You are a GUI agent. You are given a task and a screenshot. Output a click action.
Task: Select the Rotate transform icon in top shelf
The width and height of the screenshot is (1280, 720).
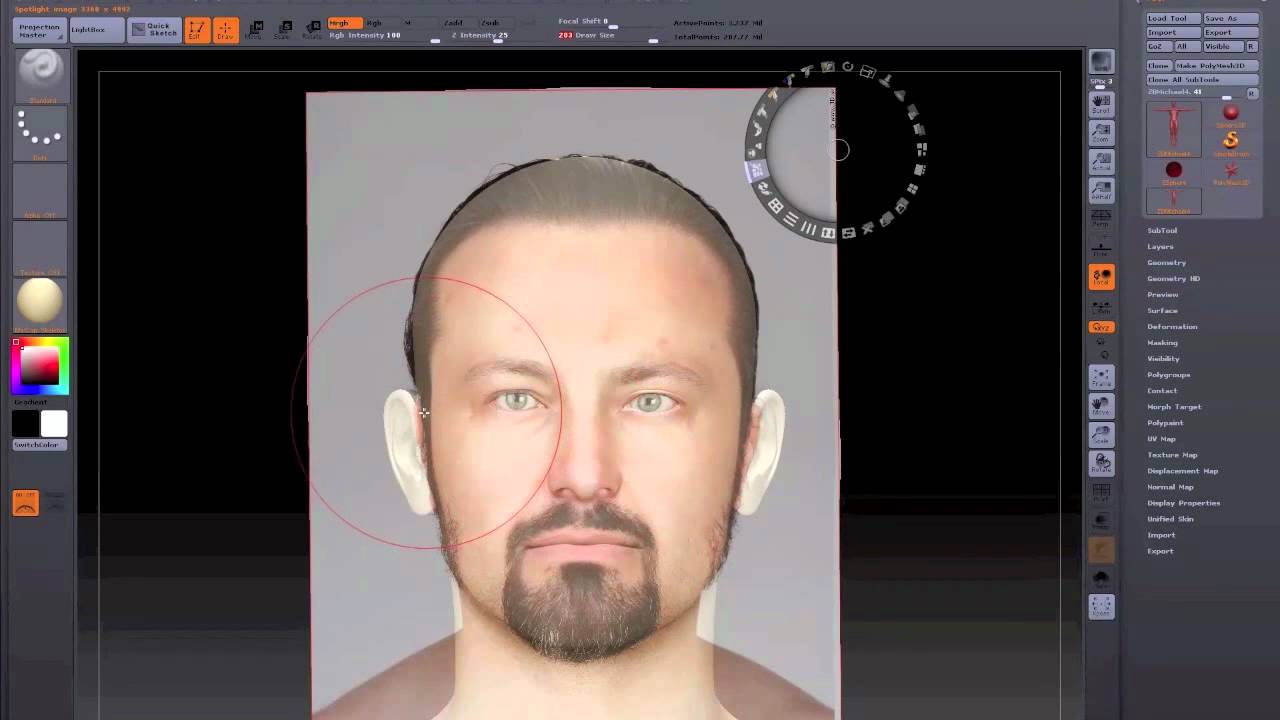pos(313,30)
